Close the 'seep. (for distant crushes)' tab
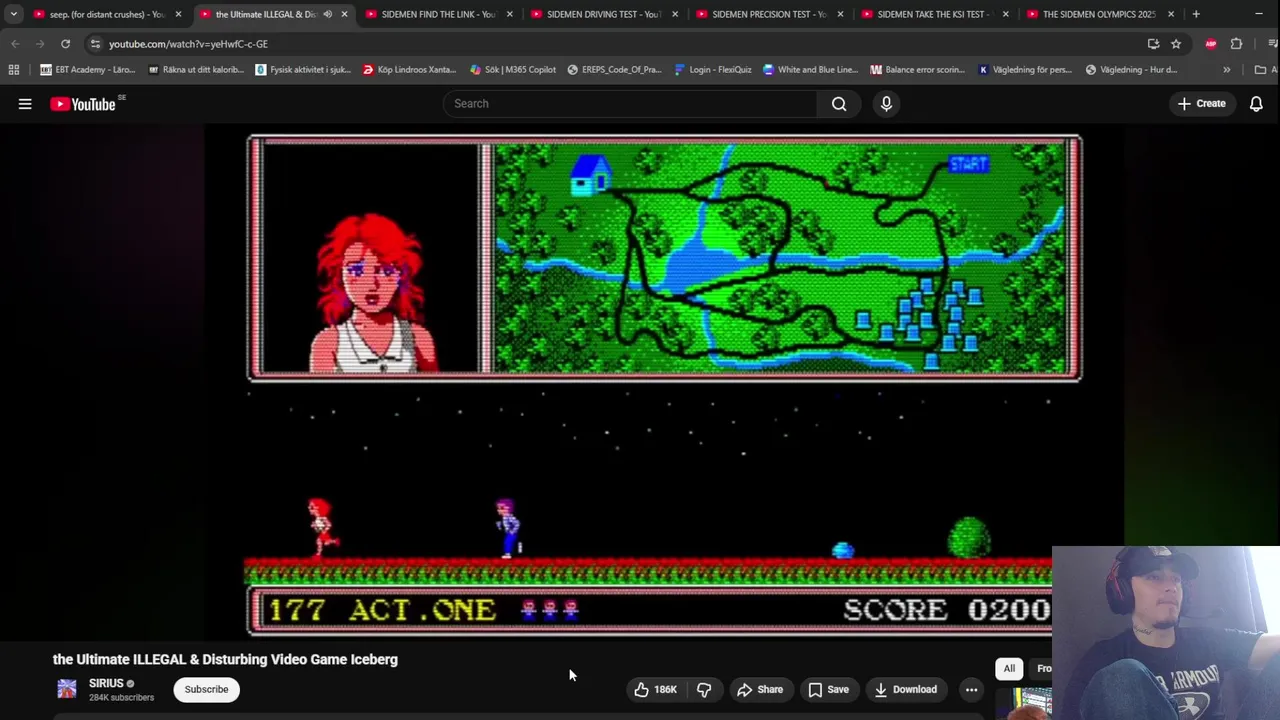Image resolution: width=1280 pixels, height=720 pixels. click(x=178, y=14)
